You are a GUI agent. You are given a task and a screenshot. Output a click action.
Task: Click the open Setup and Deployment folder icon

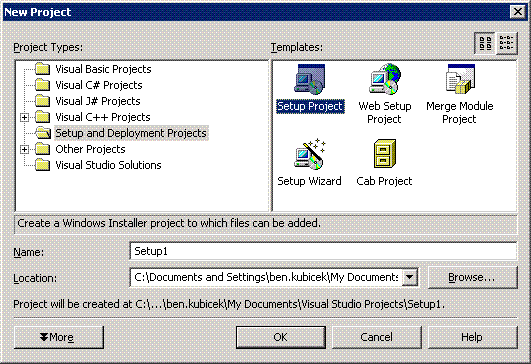click(43, 133)
